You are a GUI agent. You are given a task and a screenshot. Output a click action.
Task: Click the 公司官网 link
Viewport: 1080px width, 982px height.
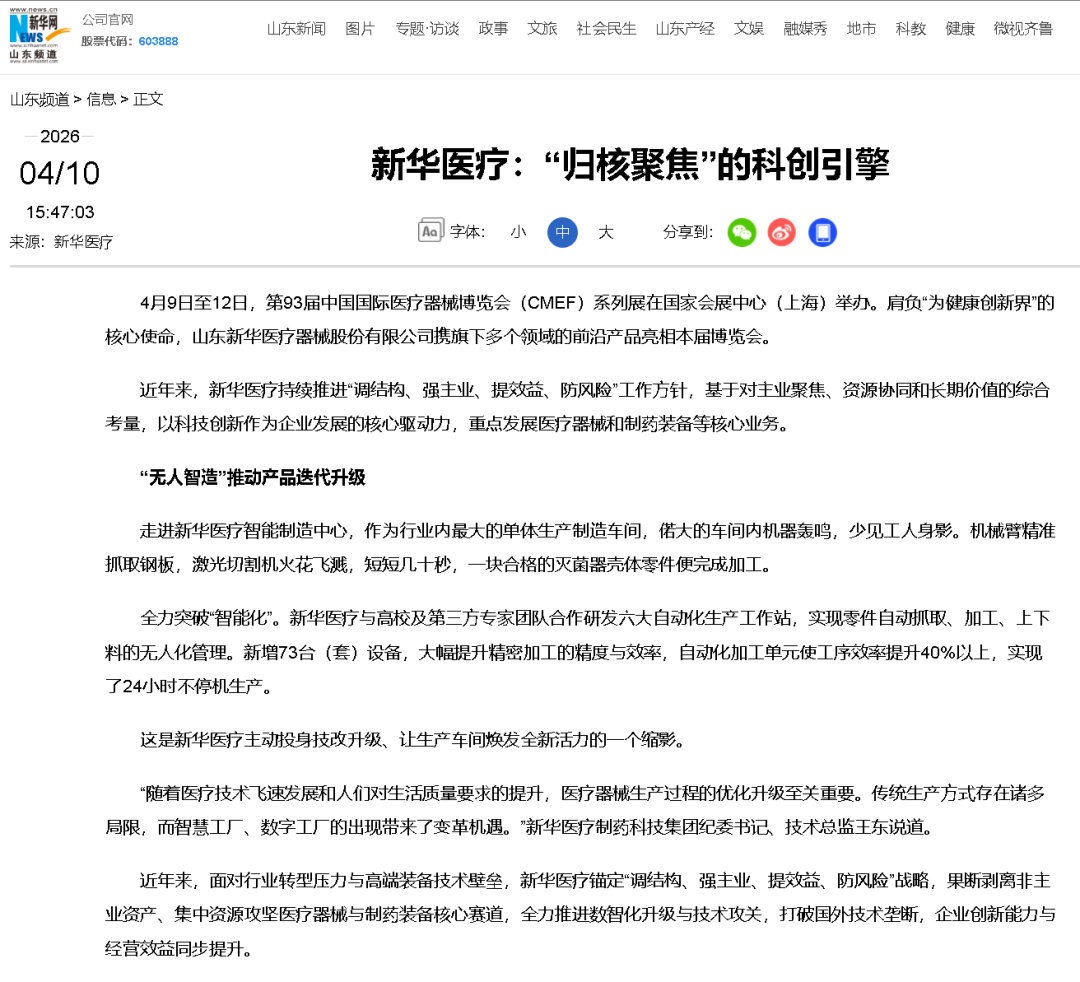108,19
